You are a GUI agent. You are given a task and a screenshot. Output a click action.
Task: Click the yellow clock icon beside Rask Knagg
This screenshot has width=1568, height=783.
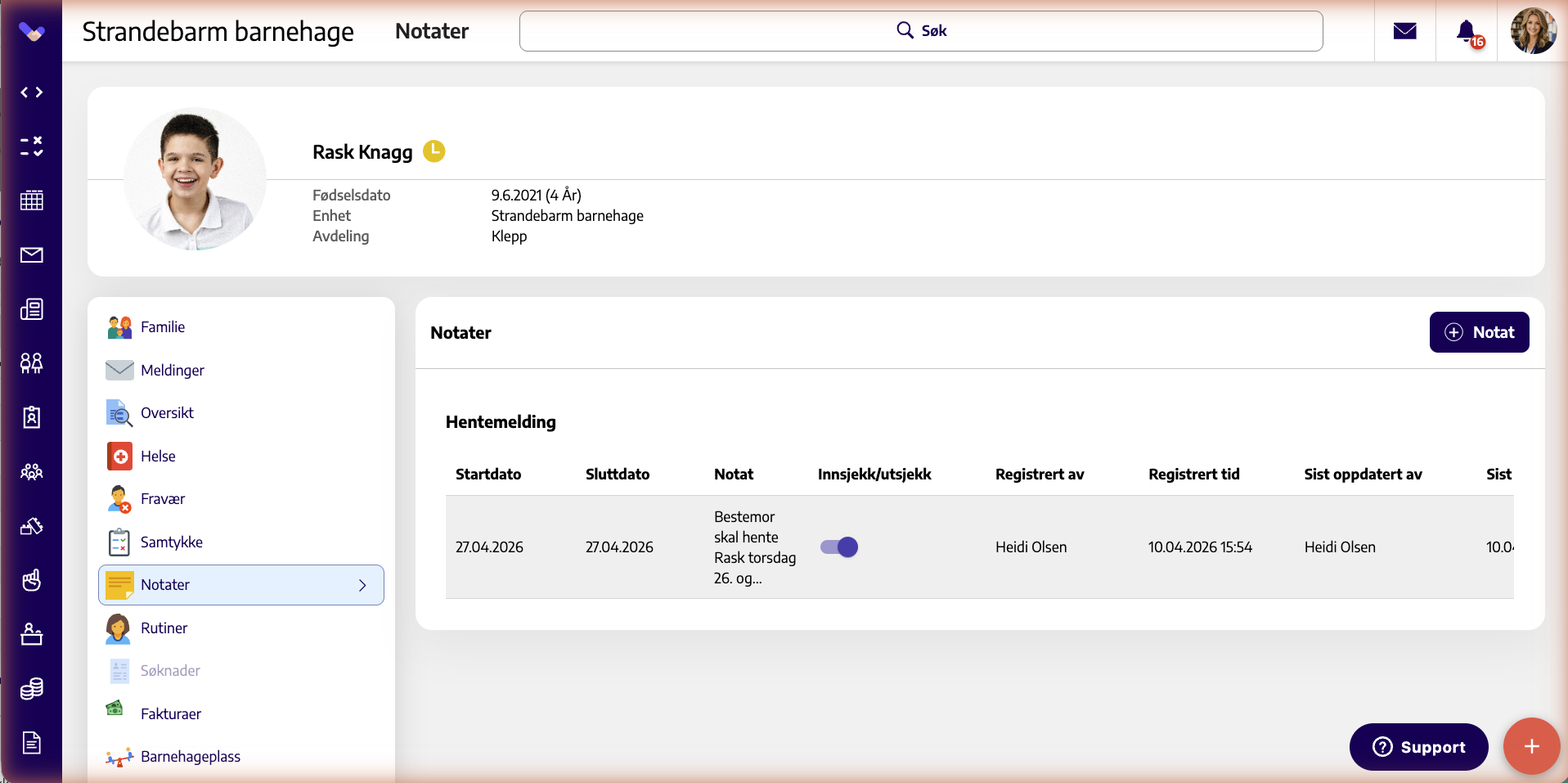[434, 151]
